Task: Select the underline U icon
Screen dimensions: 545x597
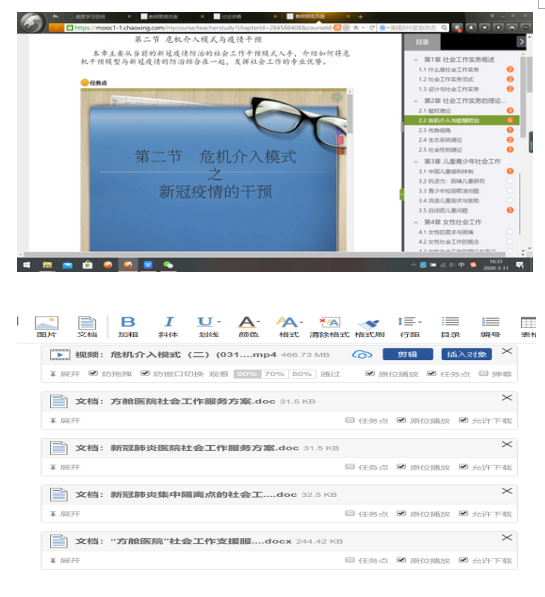Action: tap(205, 322)
